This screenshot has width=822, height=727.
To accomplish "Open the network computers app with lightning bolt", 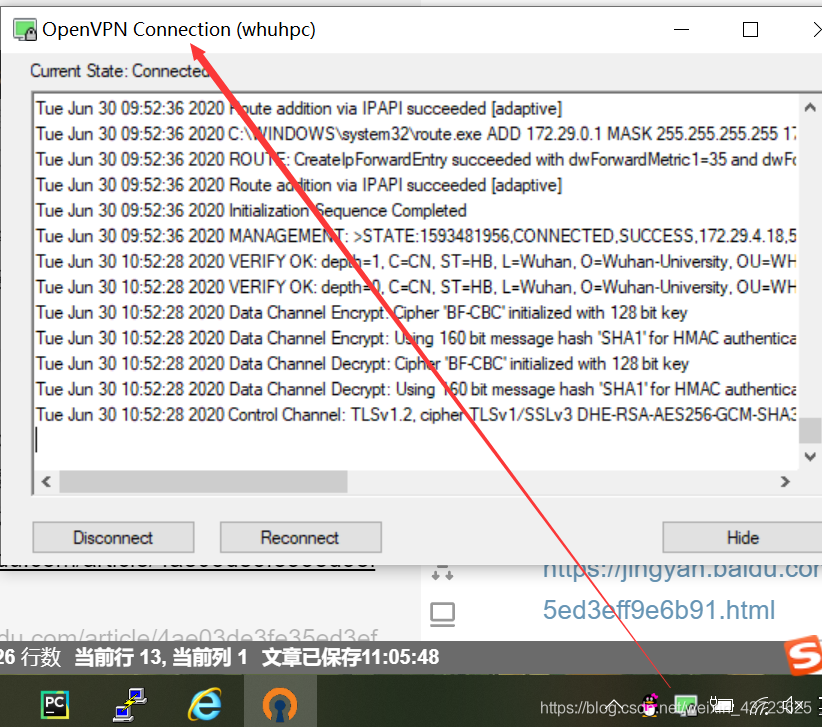I will click(x=130, y=705).
